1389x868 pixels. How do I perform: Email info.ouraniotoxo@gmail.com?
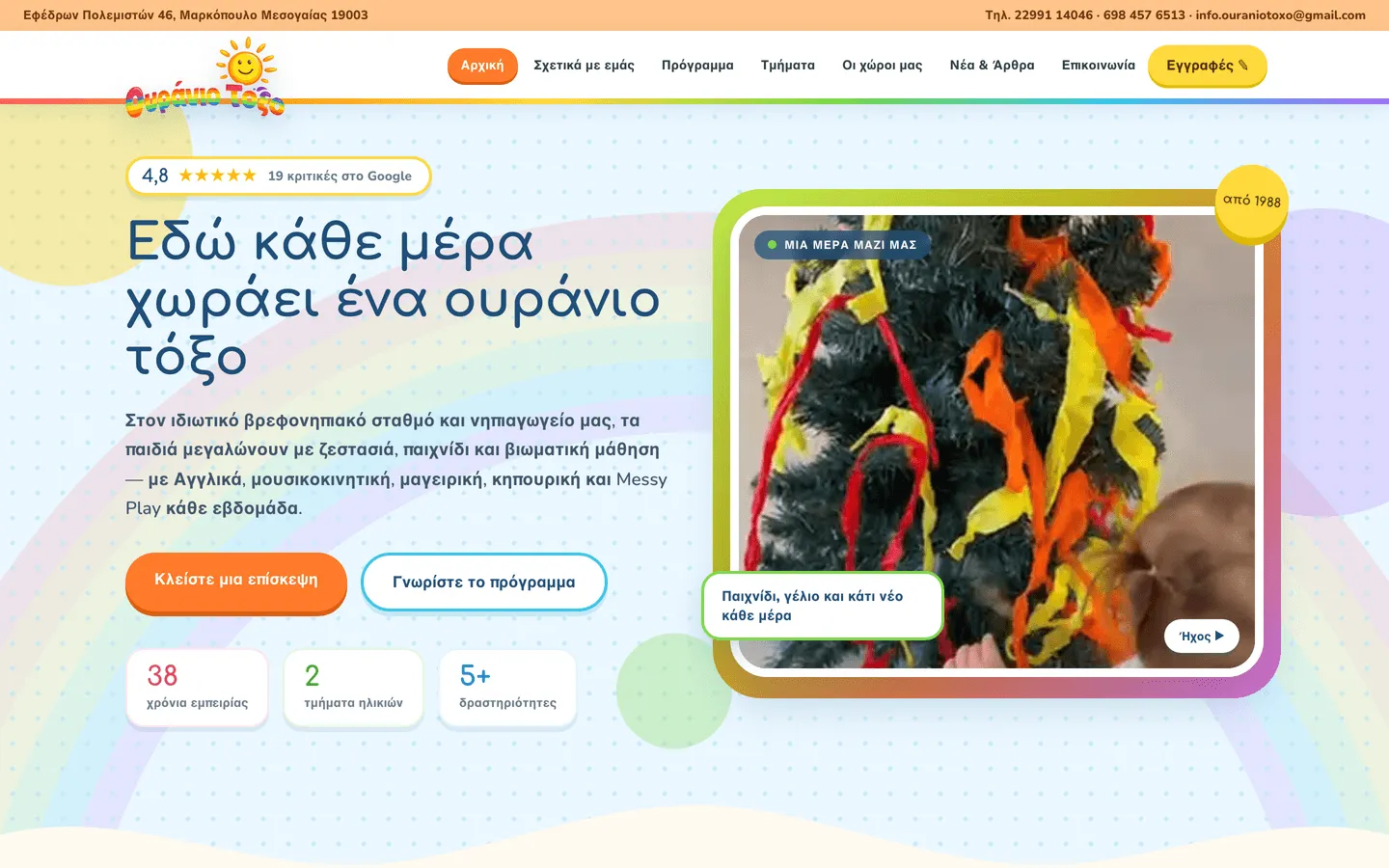coord(1280,15)
